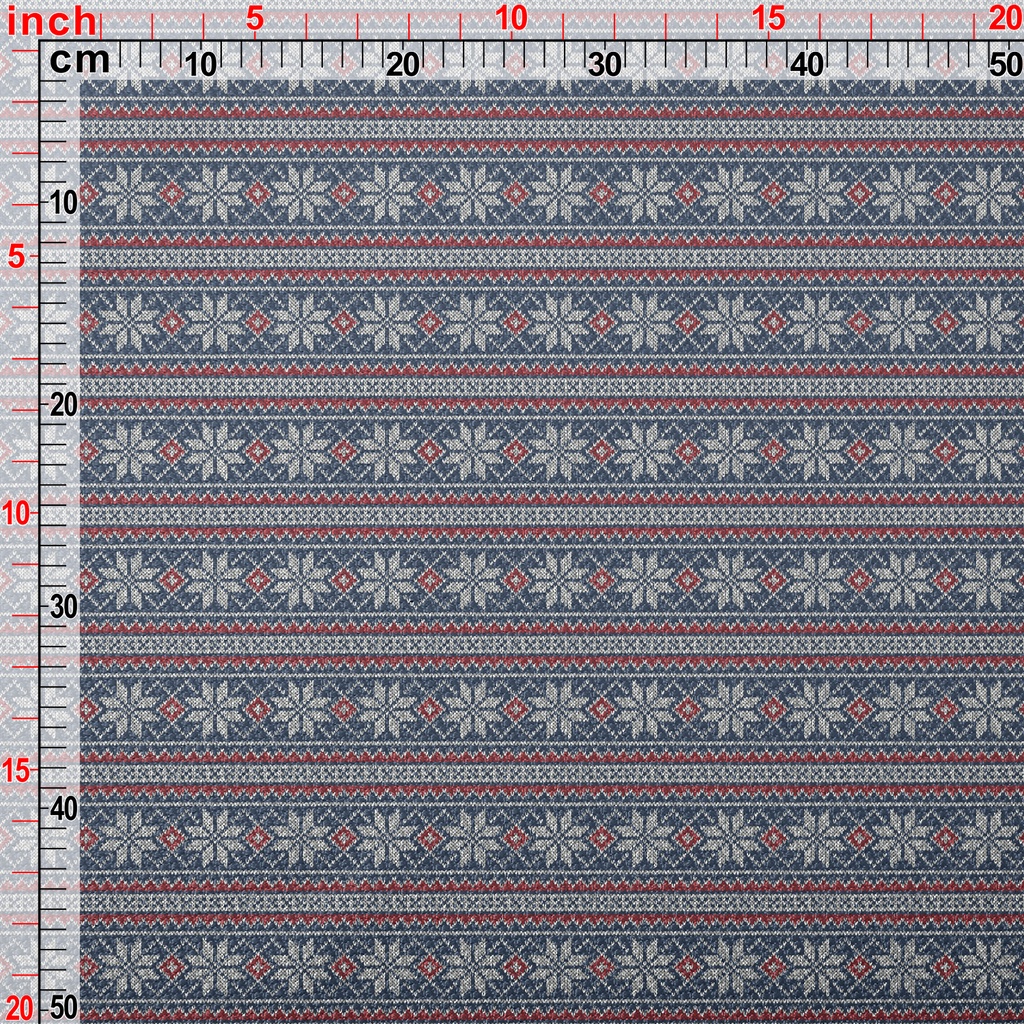Image resolution: width=1024 pixels, height=1024 pixels.
Task: Click the red 20 on left inch ruler
Action: click(19, 1005)
